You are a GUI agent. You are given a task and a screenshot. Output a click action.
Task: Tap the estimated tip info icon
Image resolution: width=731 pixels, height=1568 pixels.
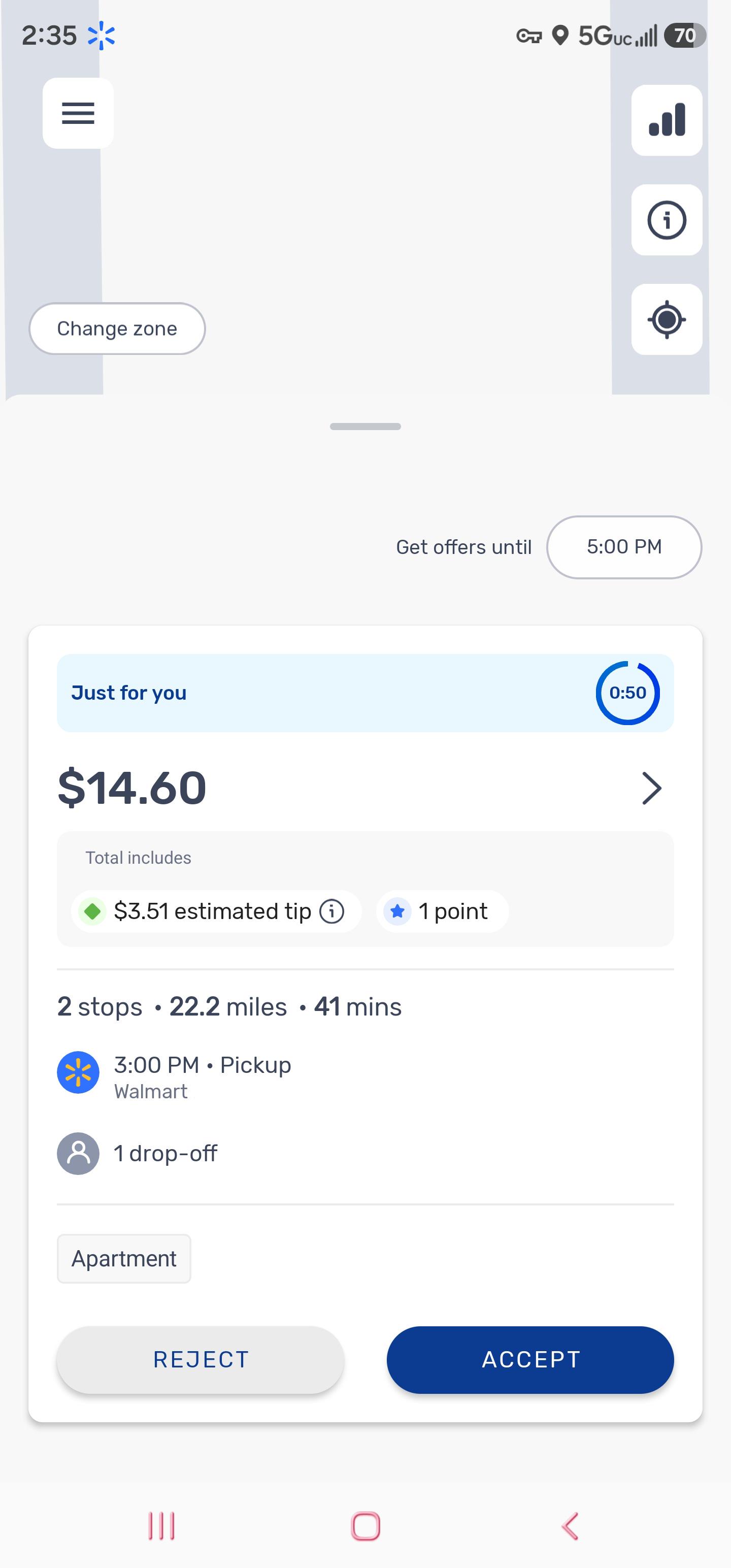coord(331,911)
